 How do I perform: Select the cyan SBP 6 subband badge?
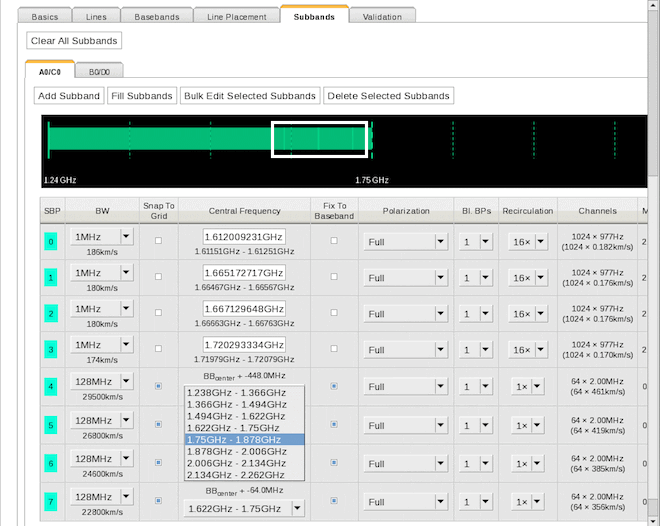[x=49, y=463]
